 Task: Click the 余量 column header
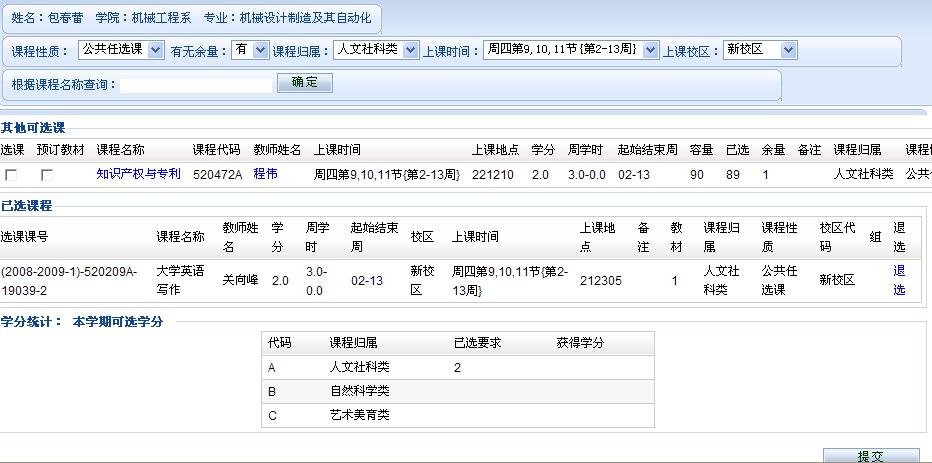tap(773, 150)
